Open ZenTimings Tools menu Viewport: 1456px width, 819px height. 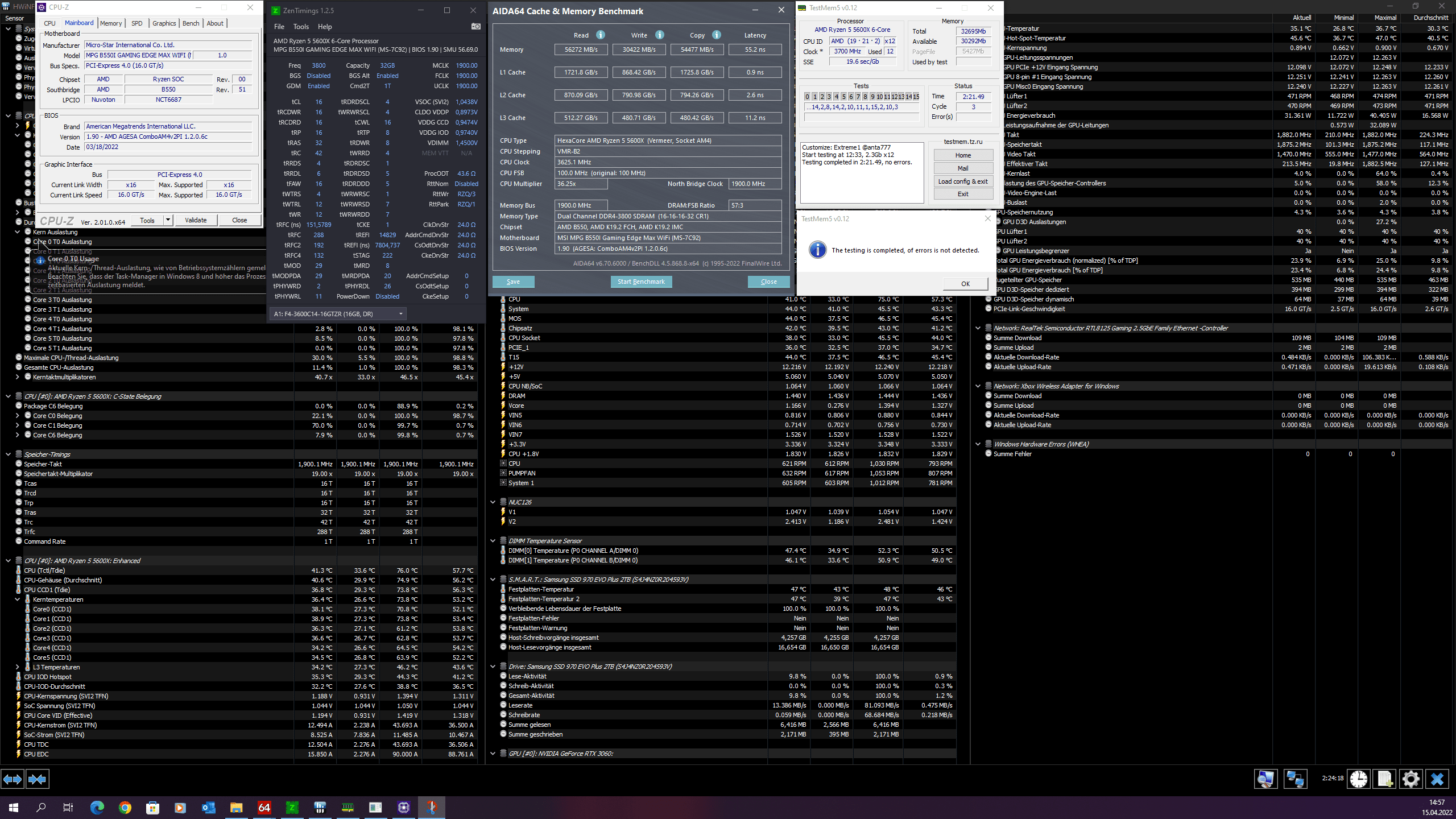pos(301,27)
